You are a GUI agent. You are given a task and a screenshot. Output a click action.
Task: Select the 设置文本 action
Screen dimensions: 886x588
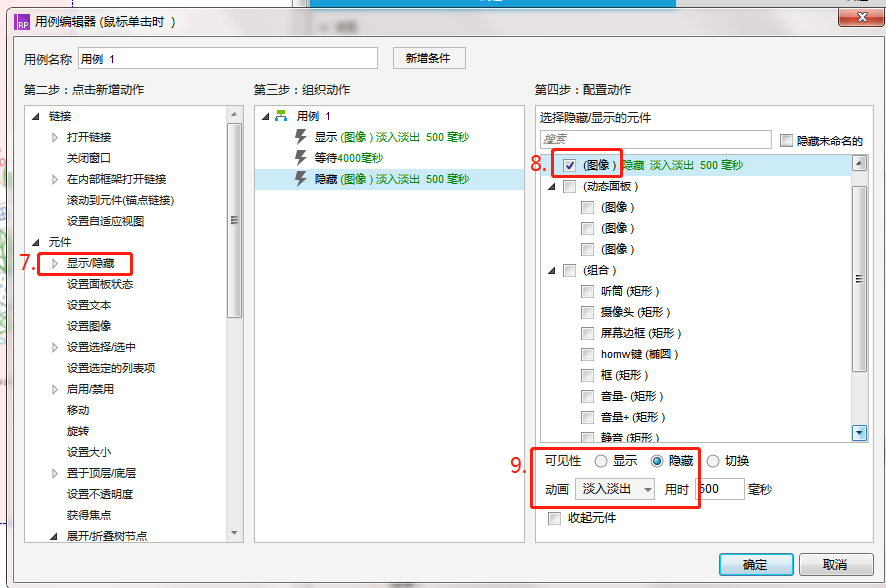tap(89, 305)
